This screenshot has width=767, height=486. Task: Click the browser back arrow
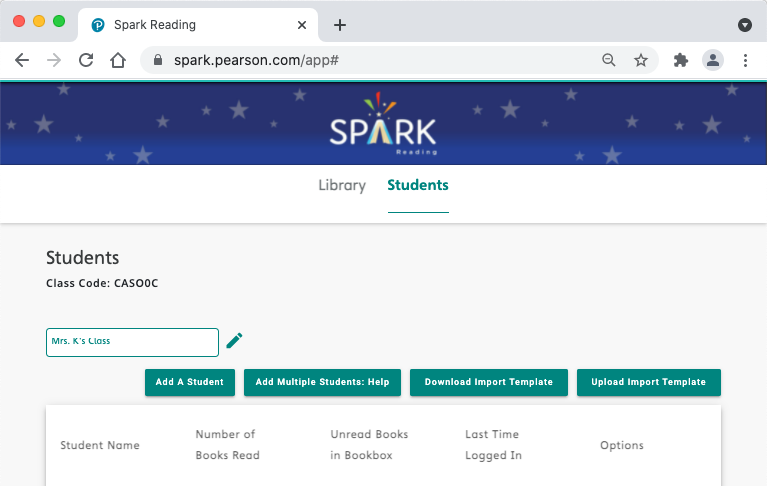pyautogui.click(x=22, y=60)
